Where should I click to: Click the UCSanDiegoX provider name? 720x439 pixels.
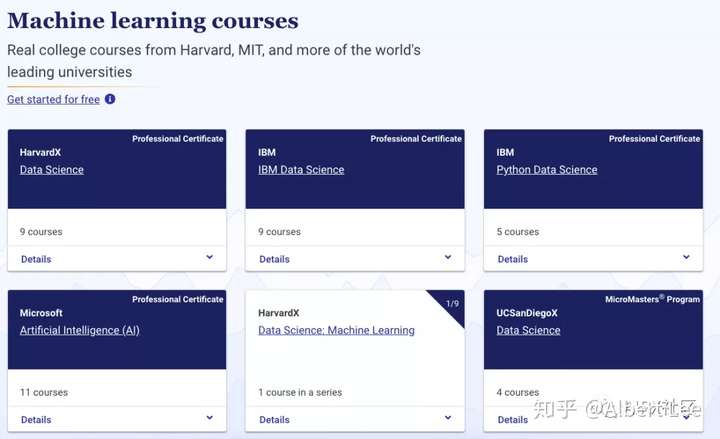pyautogui.click(x=527, y=313)
